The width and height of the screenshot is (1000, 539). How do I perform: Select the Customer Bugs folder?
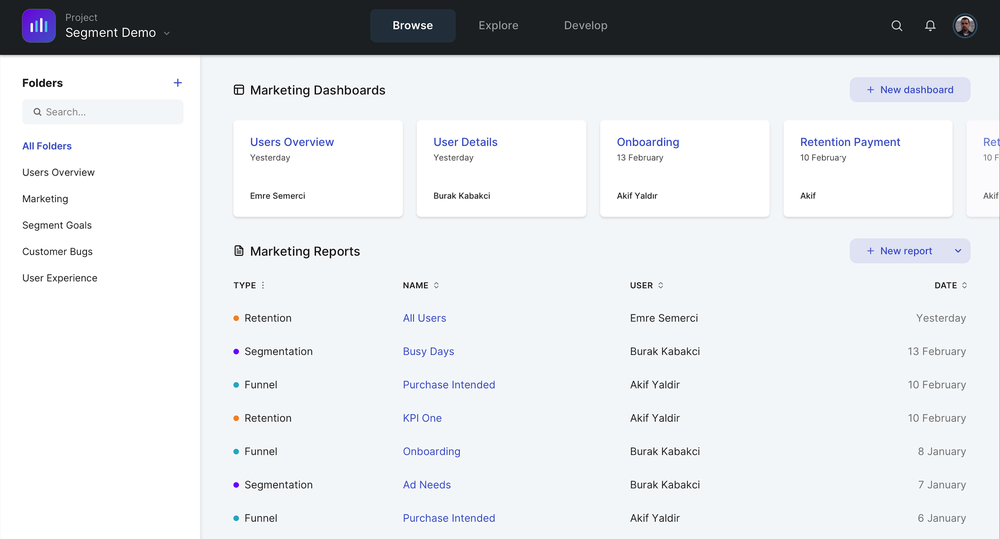tap(57, 252)
